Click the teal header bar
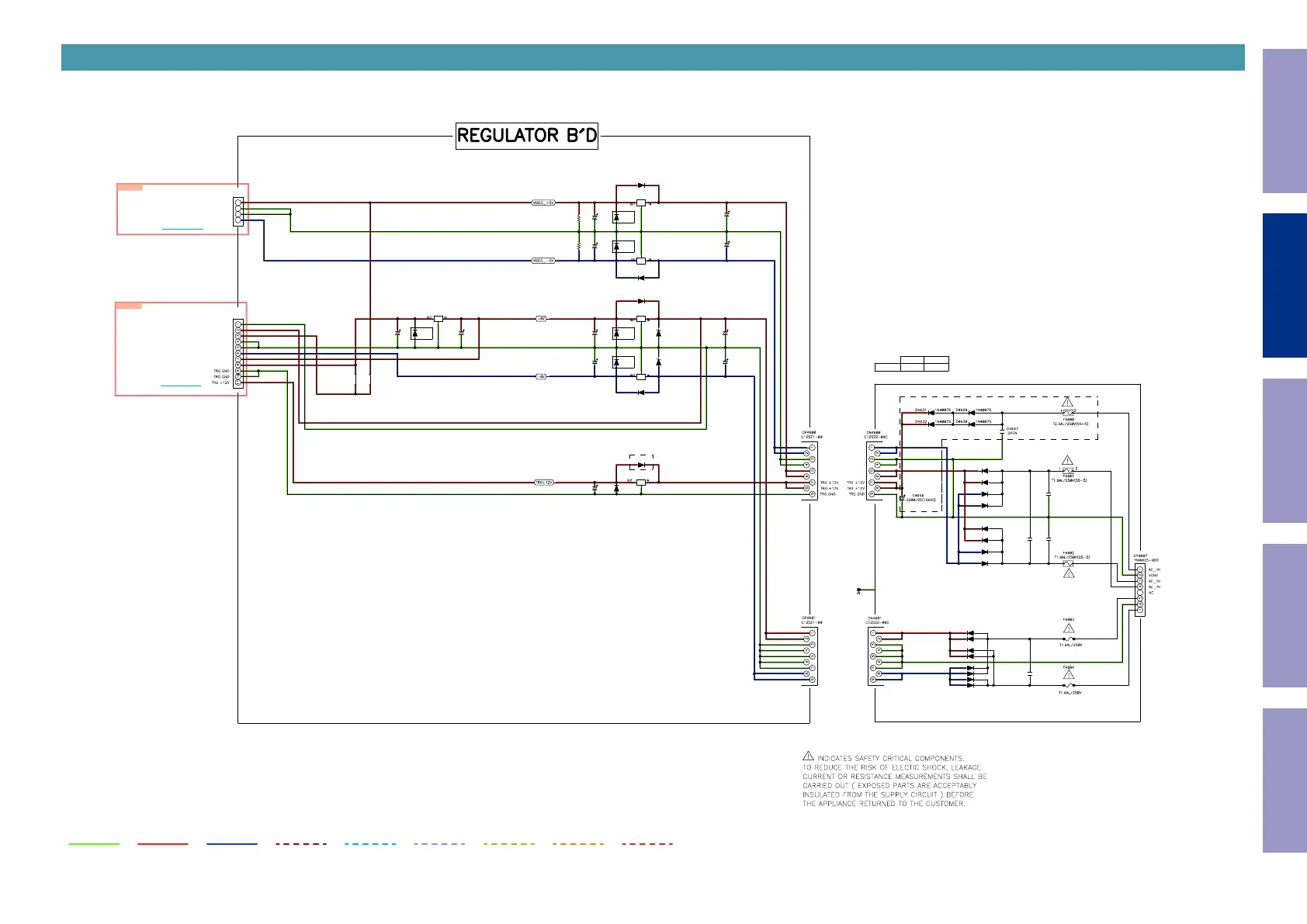The image size is (1307, 924). coord(653,57)
